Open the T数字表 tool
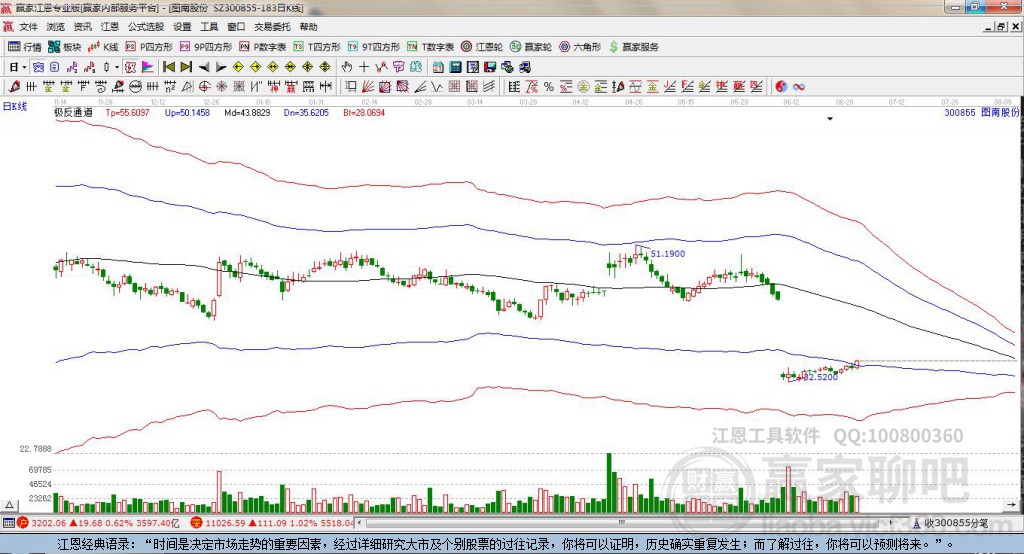Viewport: 1024px width, 554px height. click(430, 47)
